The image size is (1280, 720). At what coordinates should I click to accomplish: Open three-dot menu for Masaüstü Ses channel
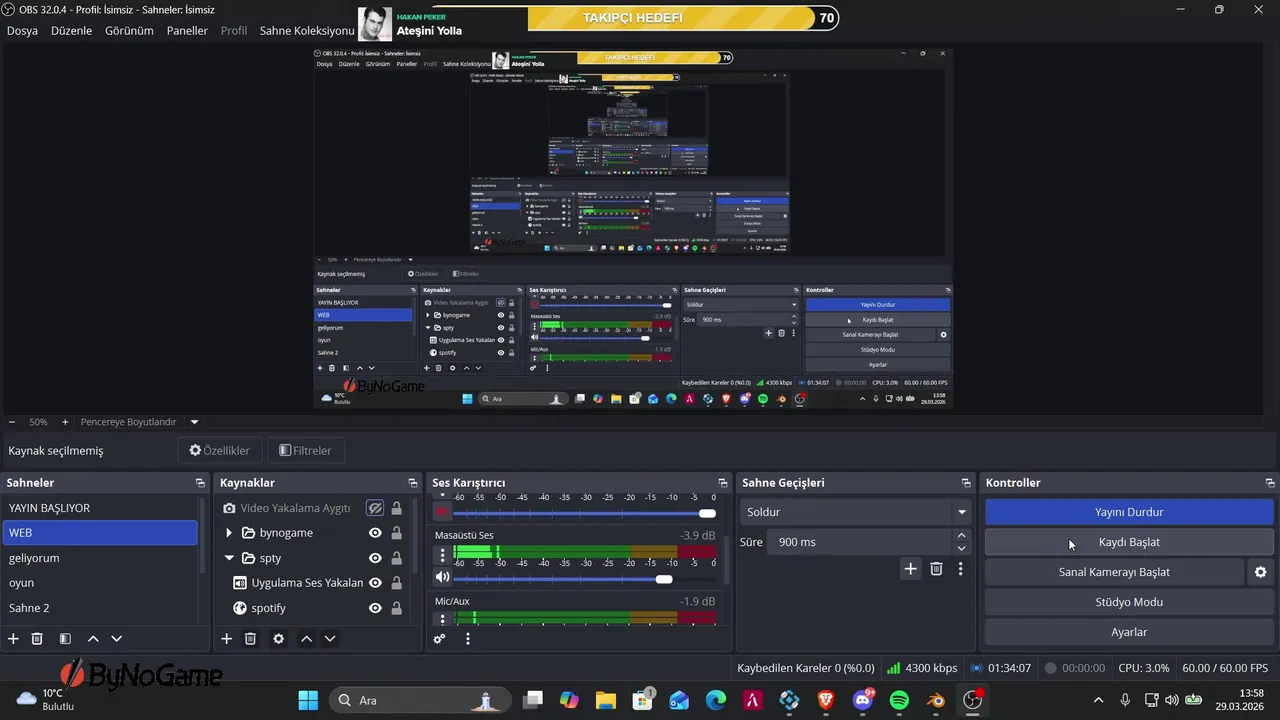[443, 555]
